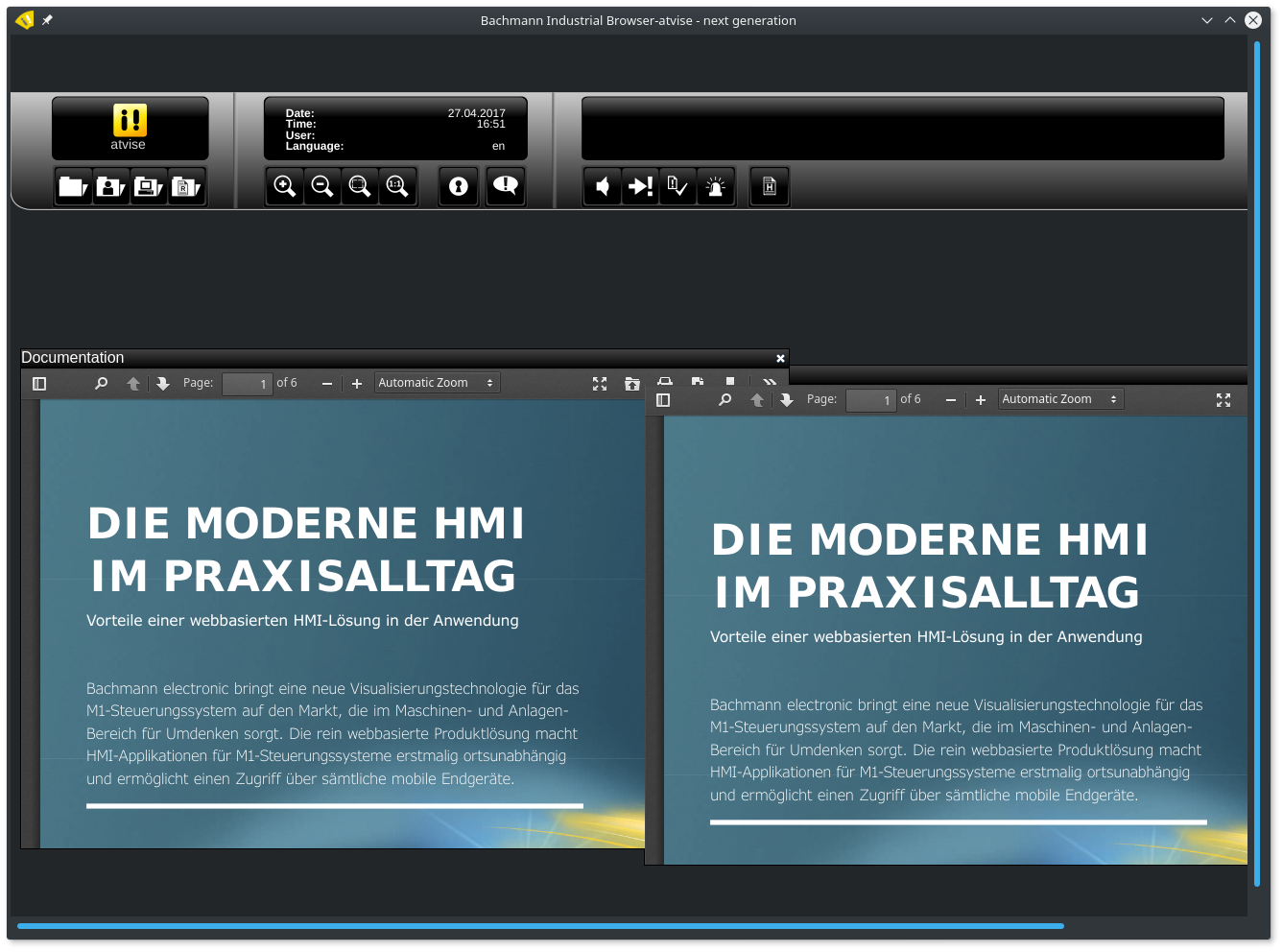The image size is (1283, 952).
Task: Click the arrow-exclamation jump to alarm icon
Action: 640,186
